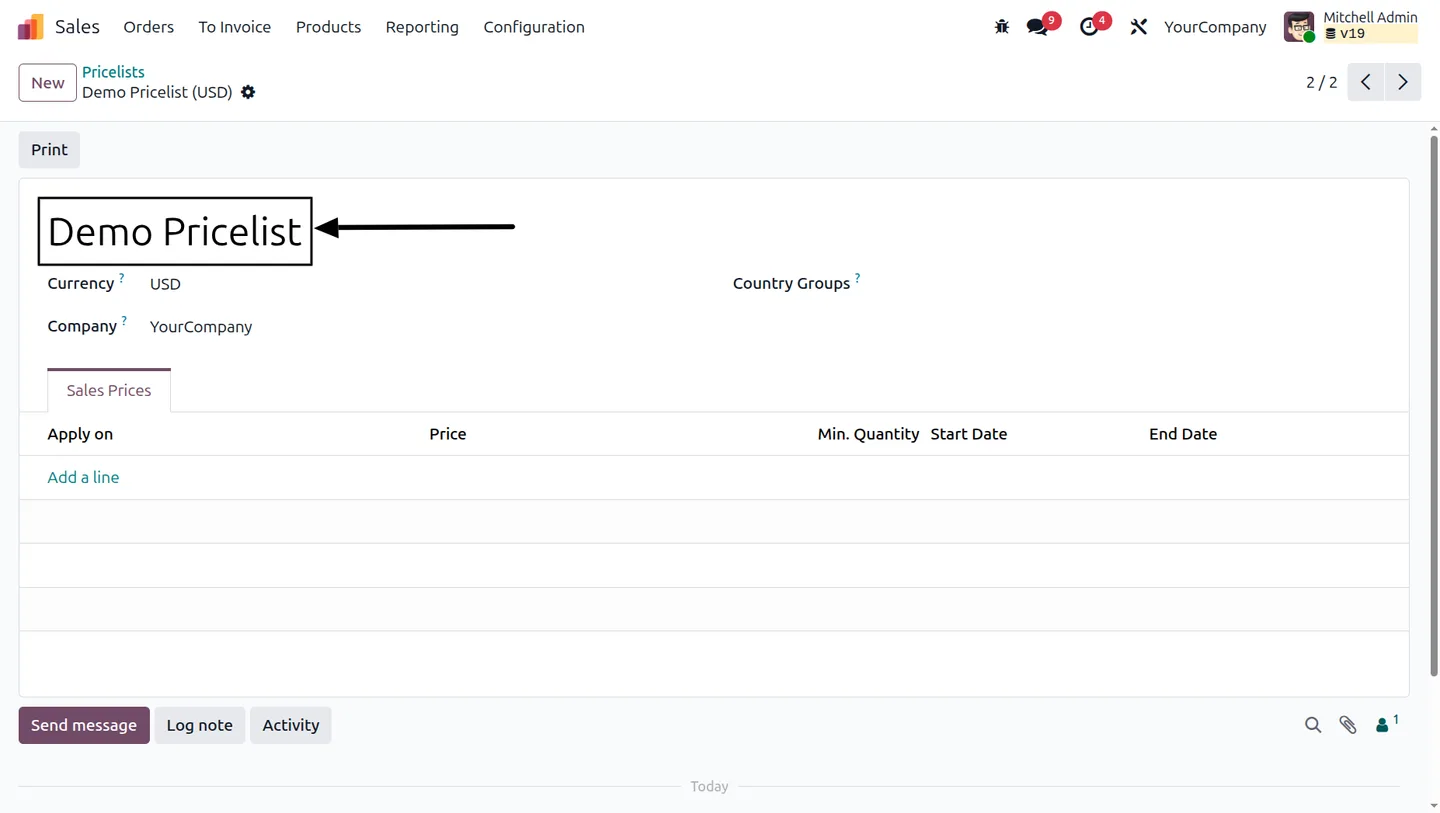Show Company field help tooltip
1440x813 pixels.
click(124, 321)
